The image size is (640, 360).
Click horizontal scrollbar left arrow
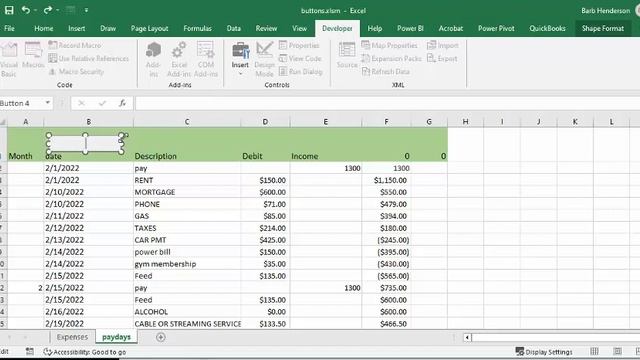(x=467, y=337)
